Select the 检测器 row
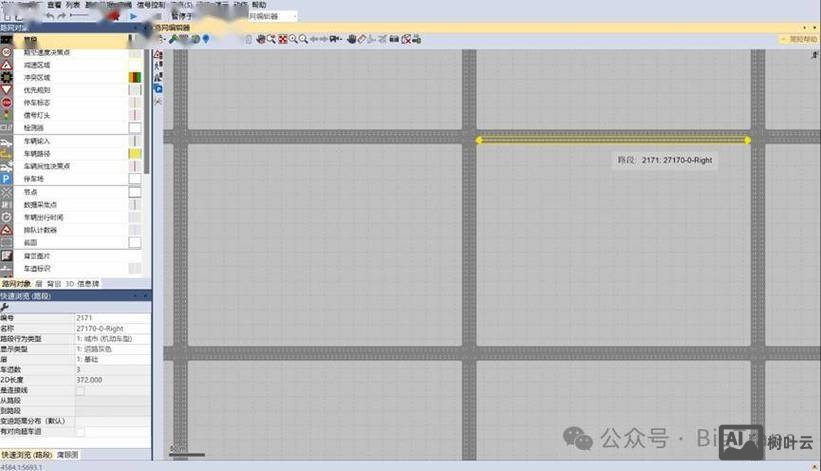 71,128
